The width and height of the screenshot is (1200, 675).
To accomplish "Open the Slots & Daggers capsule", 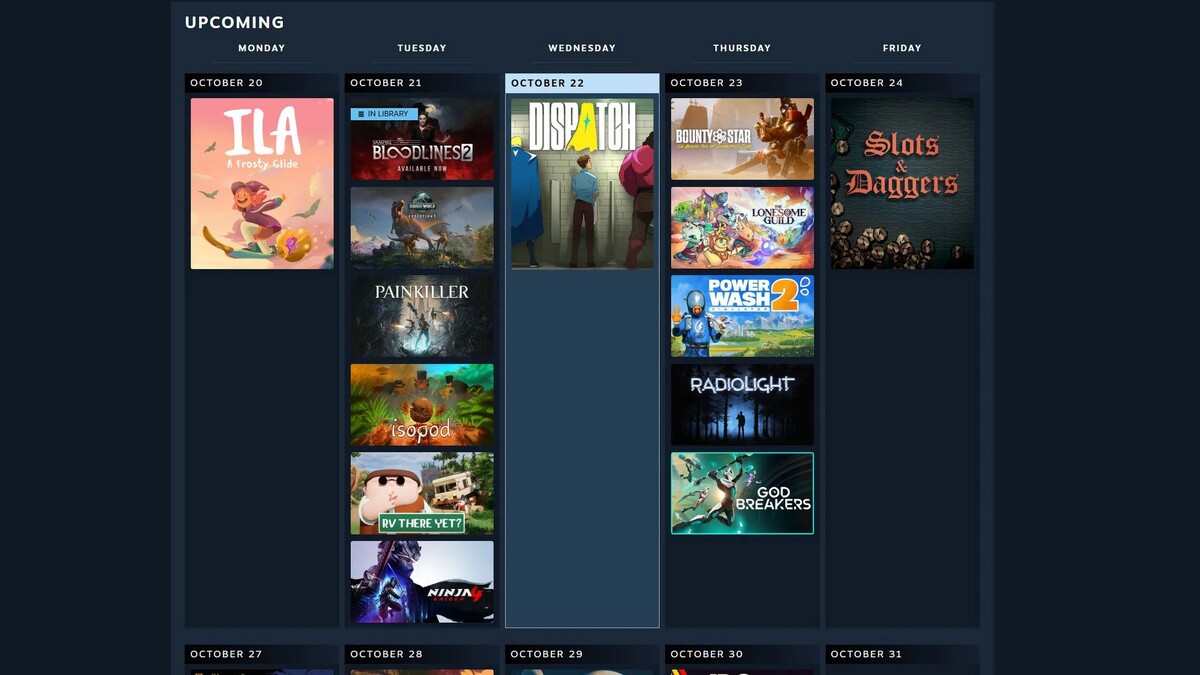I will click(x=901, y=182).
